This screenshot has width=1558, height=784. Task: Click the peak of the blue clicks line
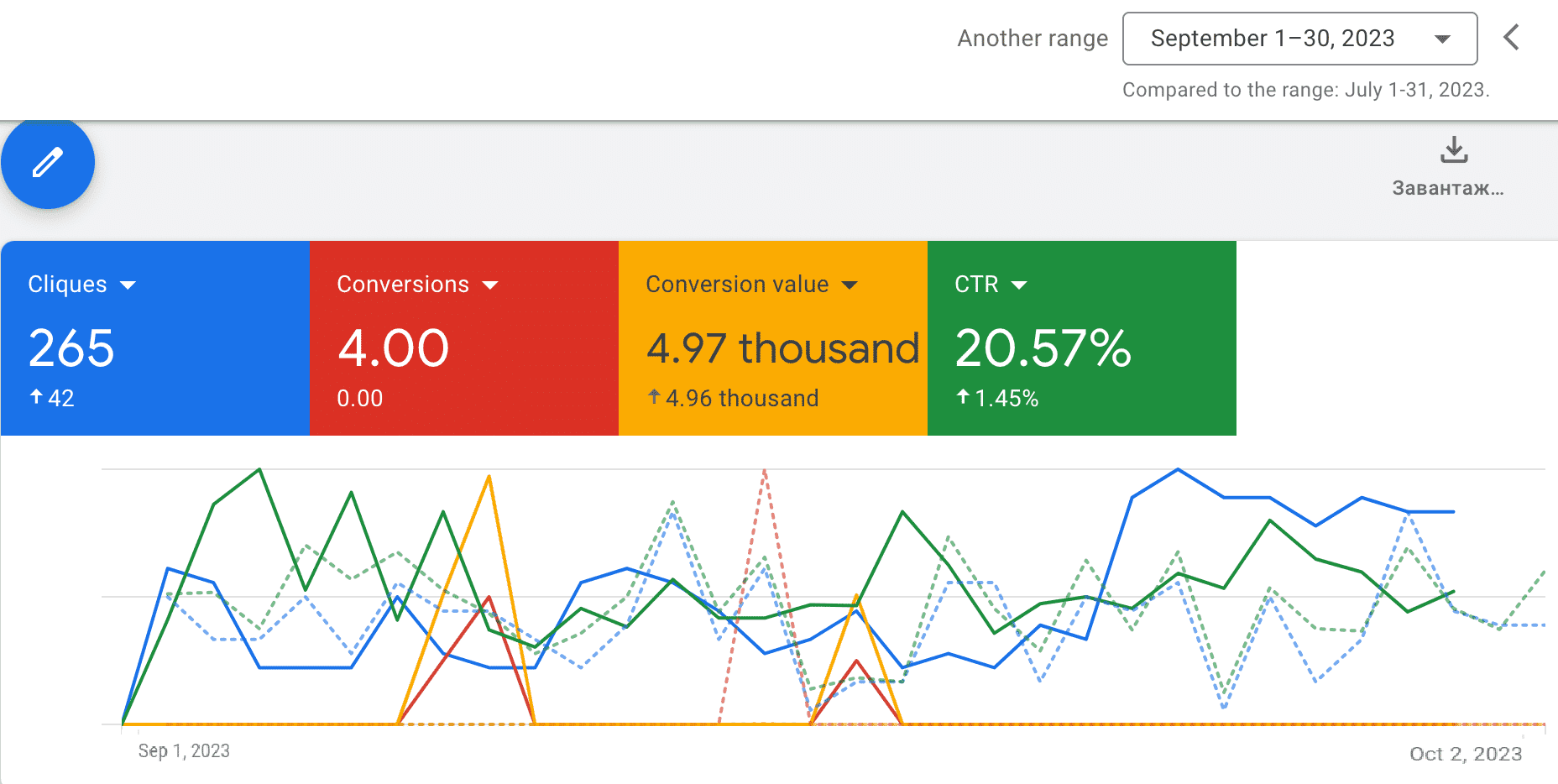coord(1178,470)
